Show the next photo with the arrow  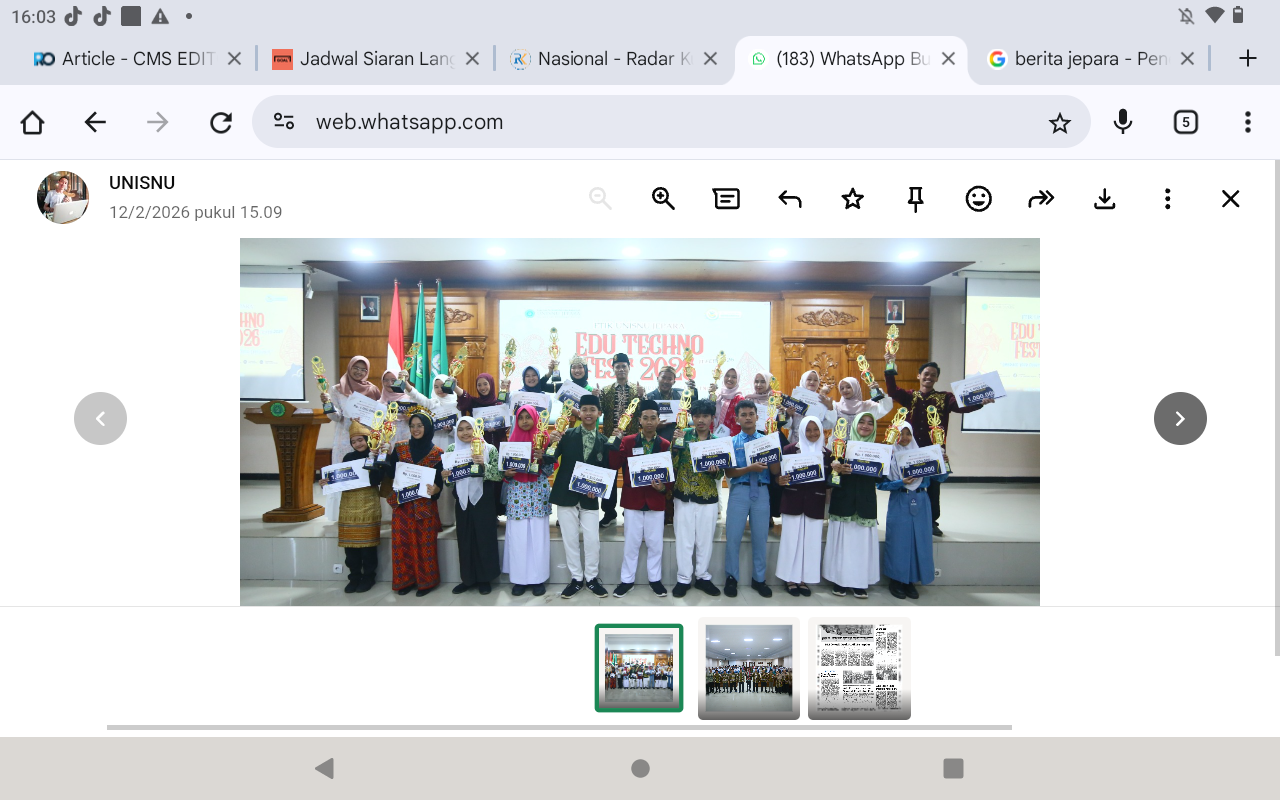tap(1180, 418)
